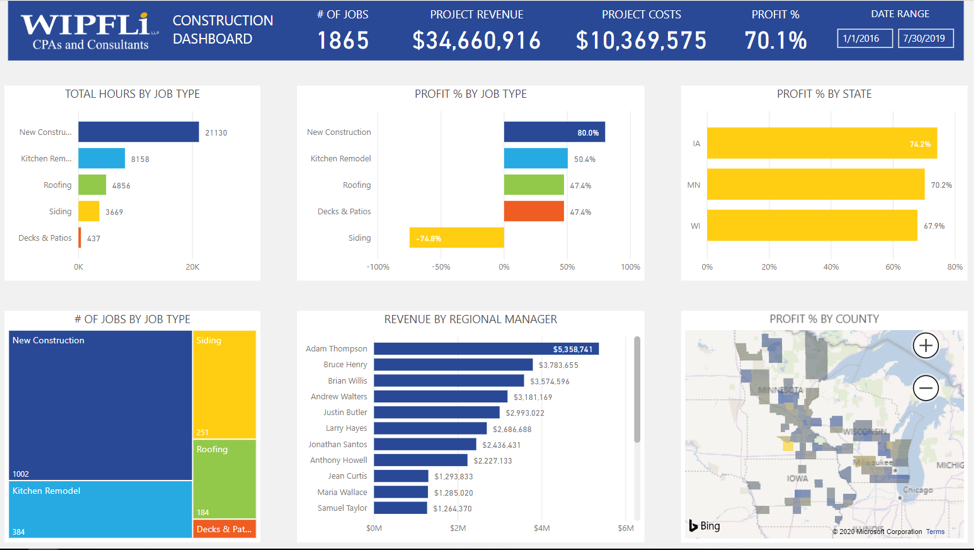Viewport: 974px width, 550px height.
Task: Zoom out on the county map
Action: point(925,388)
